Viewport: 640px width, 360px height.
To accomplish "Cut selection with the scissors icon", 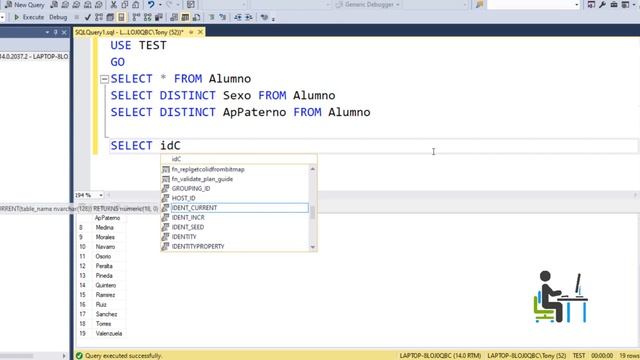I will 113,4.
